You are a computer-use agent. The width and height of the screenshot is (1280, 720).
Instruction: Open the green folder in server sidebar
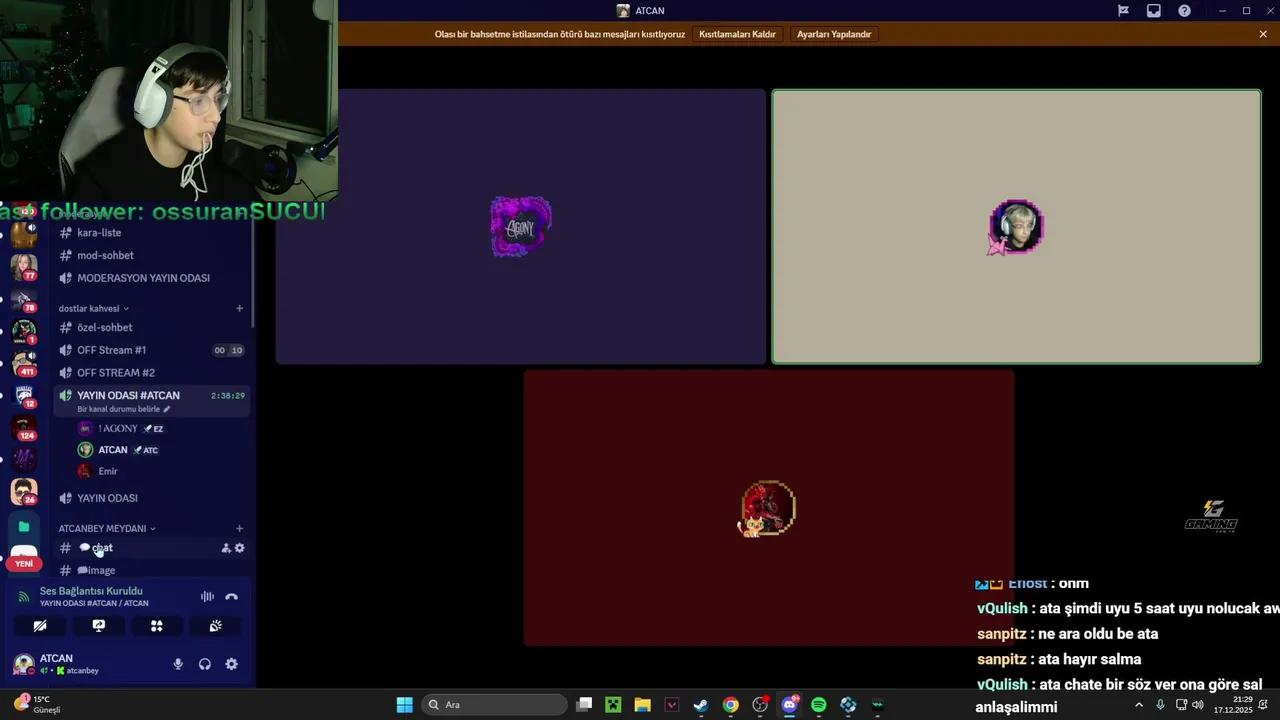(x=24, y=526)
